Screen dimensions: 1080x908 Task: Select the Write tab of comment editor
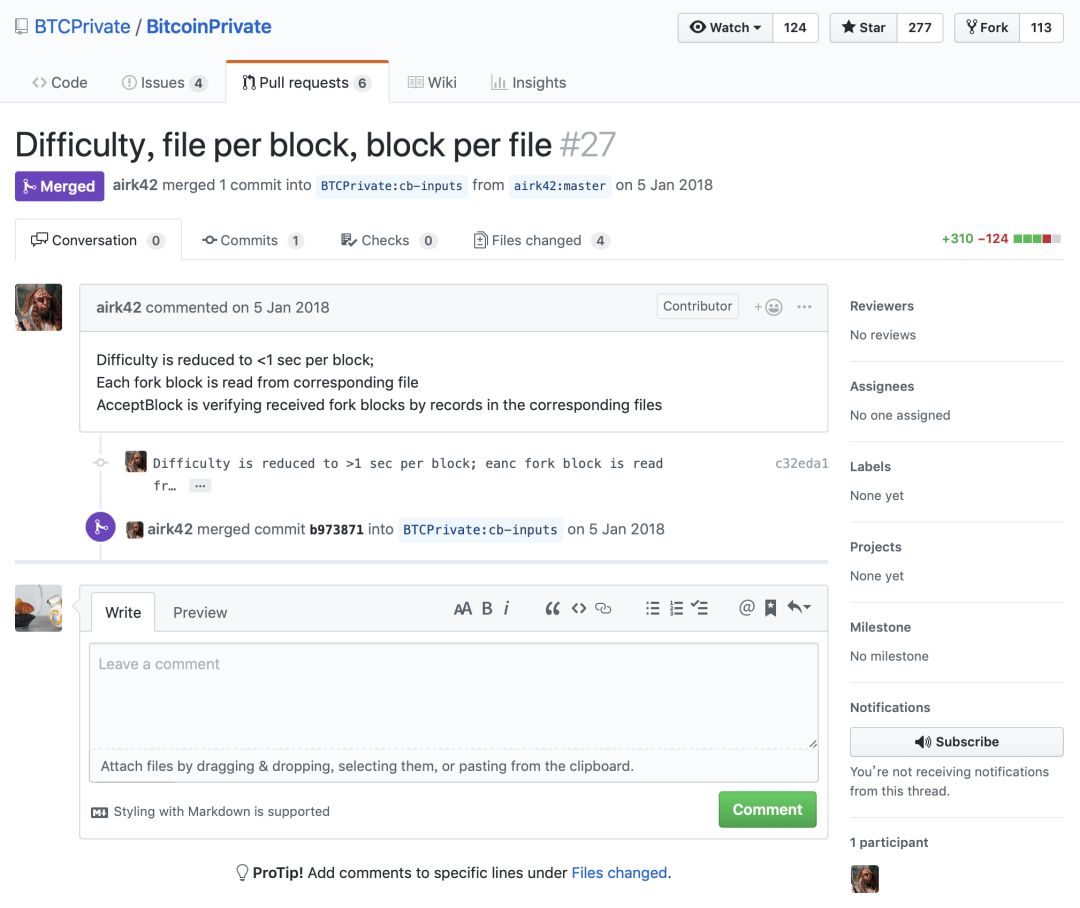click(x=123, y=612)
